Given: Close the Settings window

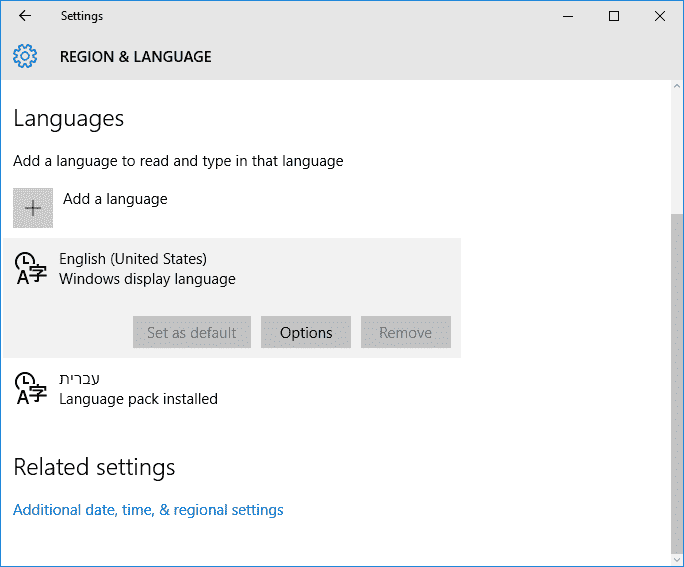Looking at the screenshot, I should tap(660, 16).
